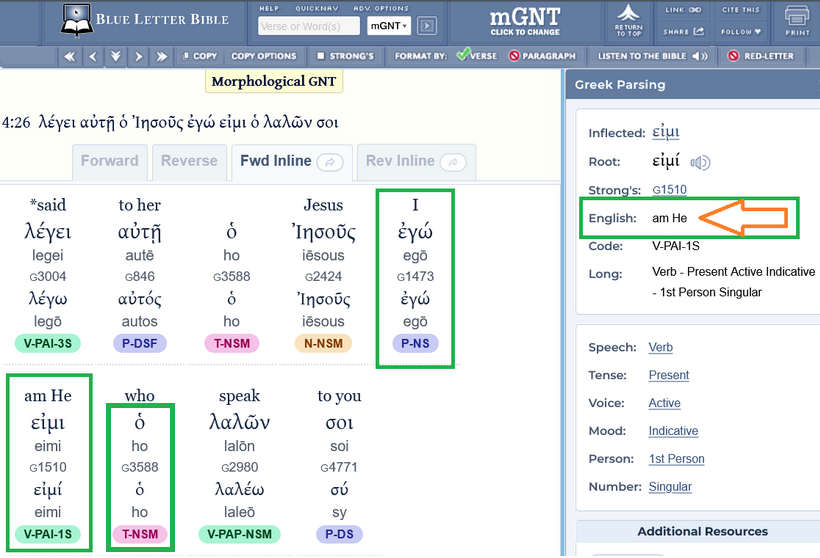Open the Follow menu
The image size is (820, 558).
click(x=741, y=32)
